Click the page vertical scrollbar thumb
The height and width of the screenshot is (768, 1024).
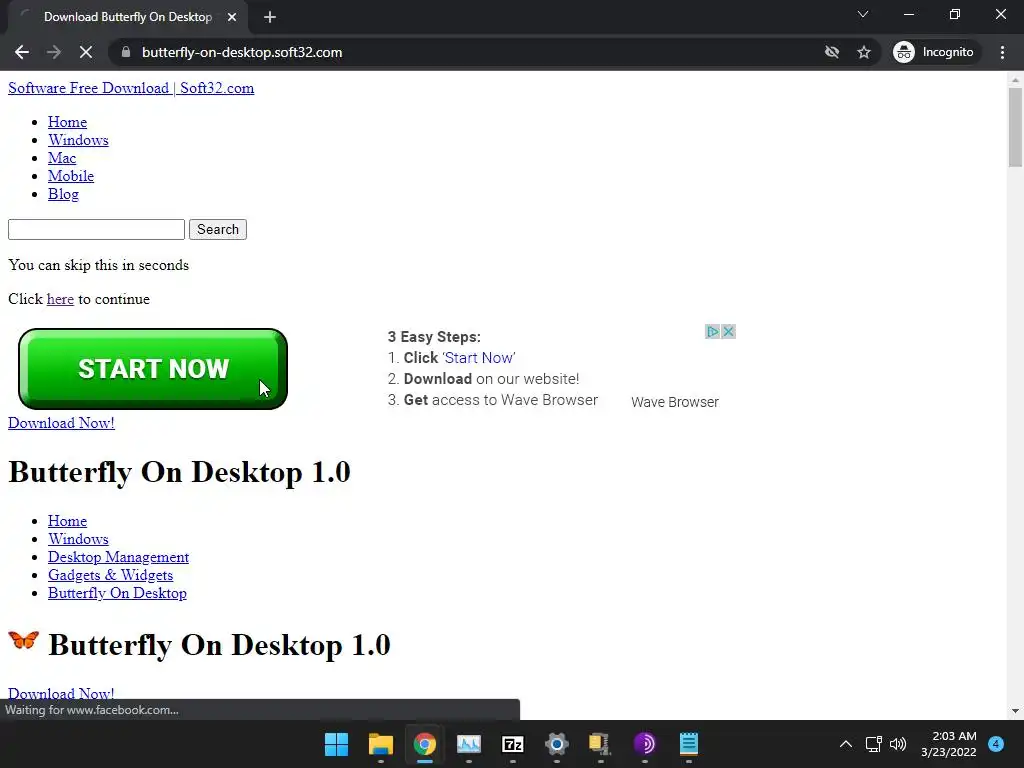click(x=1015, y=127)
